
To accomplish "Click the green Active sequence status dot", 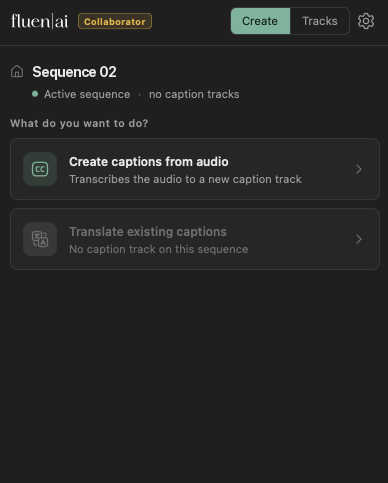I will (35, 94).
